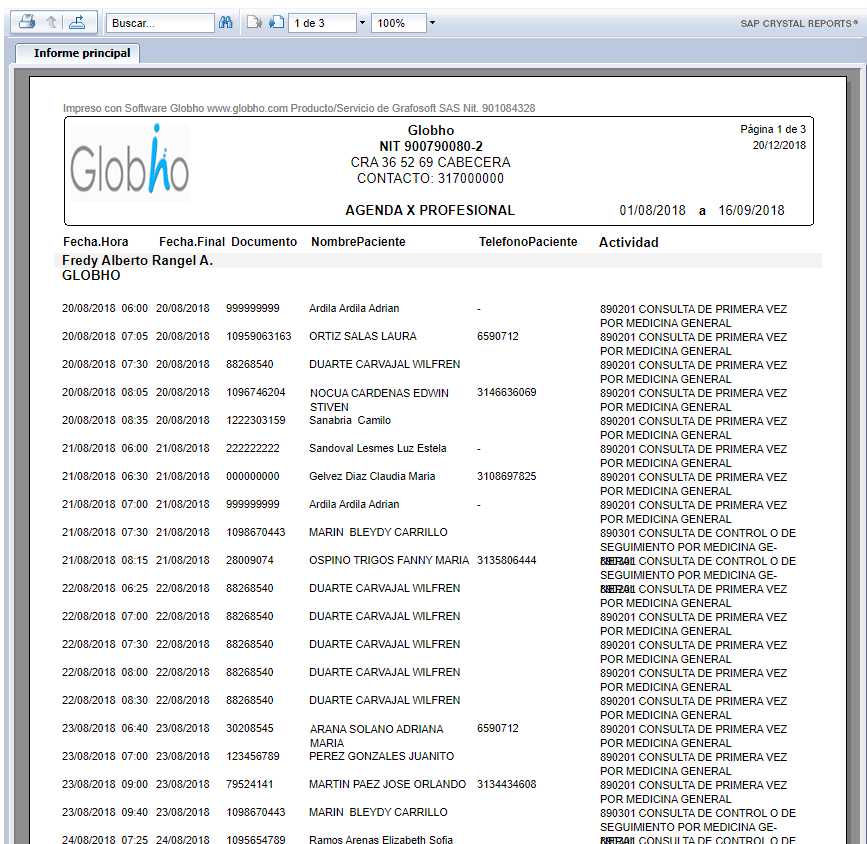
Task: Click the grayed-out up arrow icon
Action: click(51, 22)
